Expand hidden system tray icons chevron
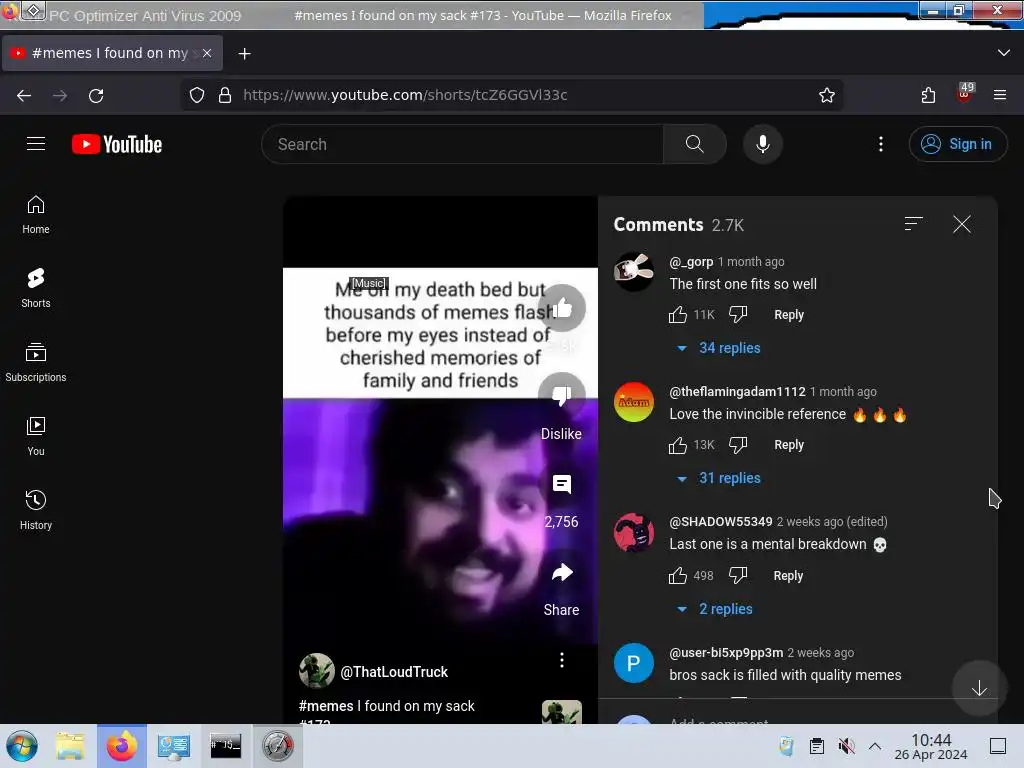This screenshot has height=768, width=1024. click(x=875, y=746)
